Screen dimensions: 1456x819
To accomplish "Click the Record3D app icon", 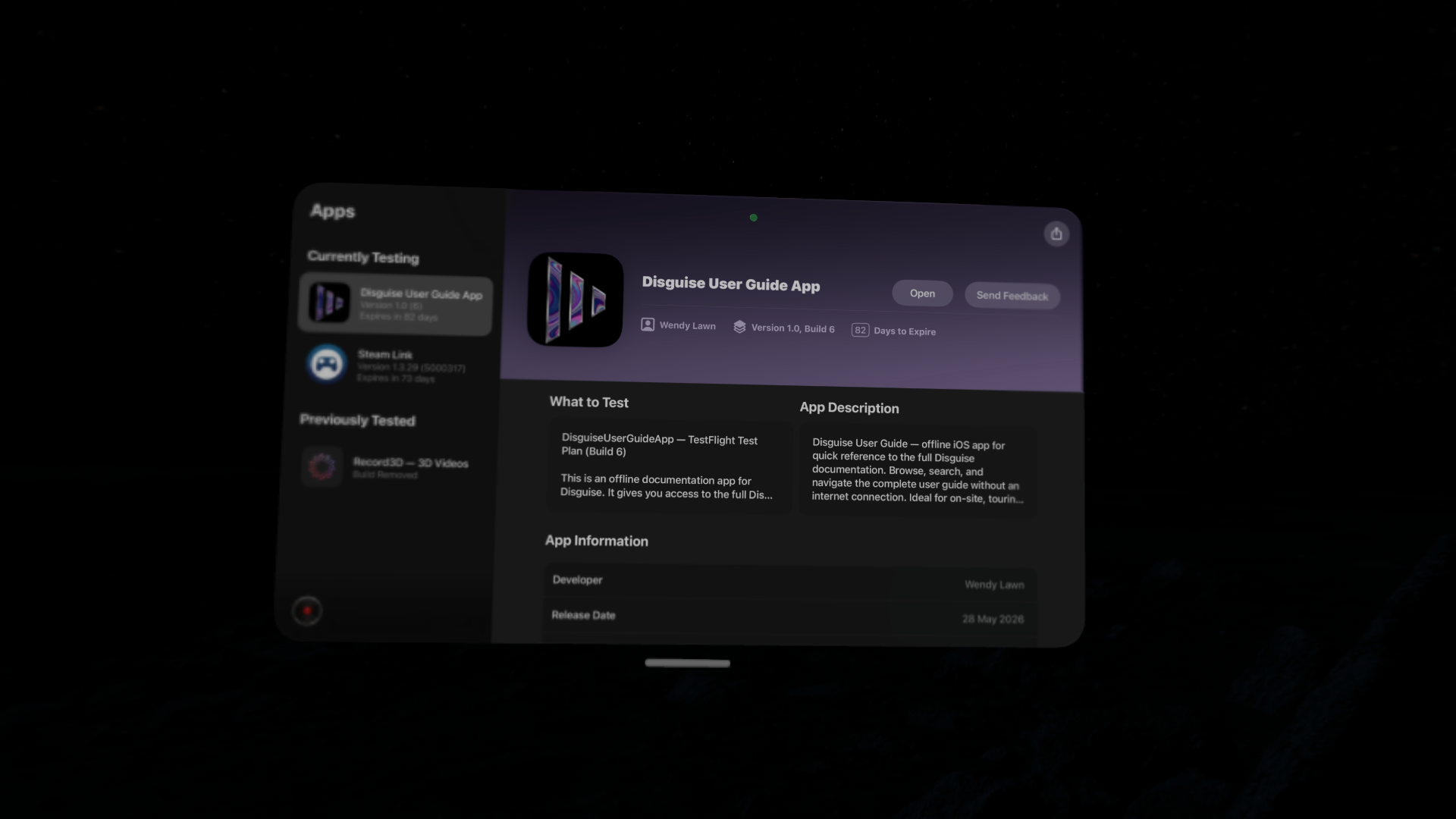I will tap(322, 466).
